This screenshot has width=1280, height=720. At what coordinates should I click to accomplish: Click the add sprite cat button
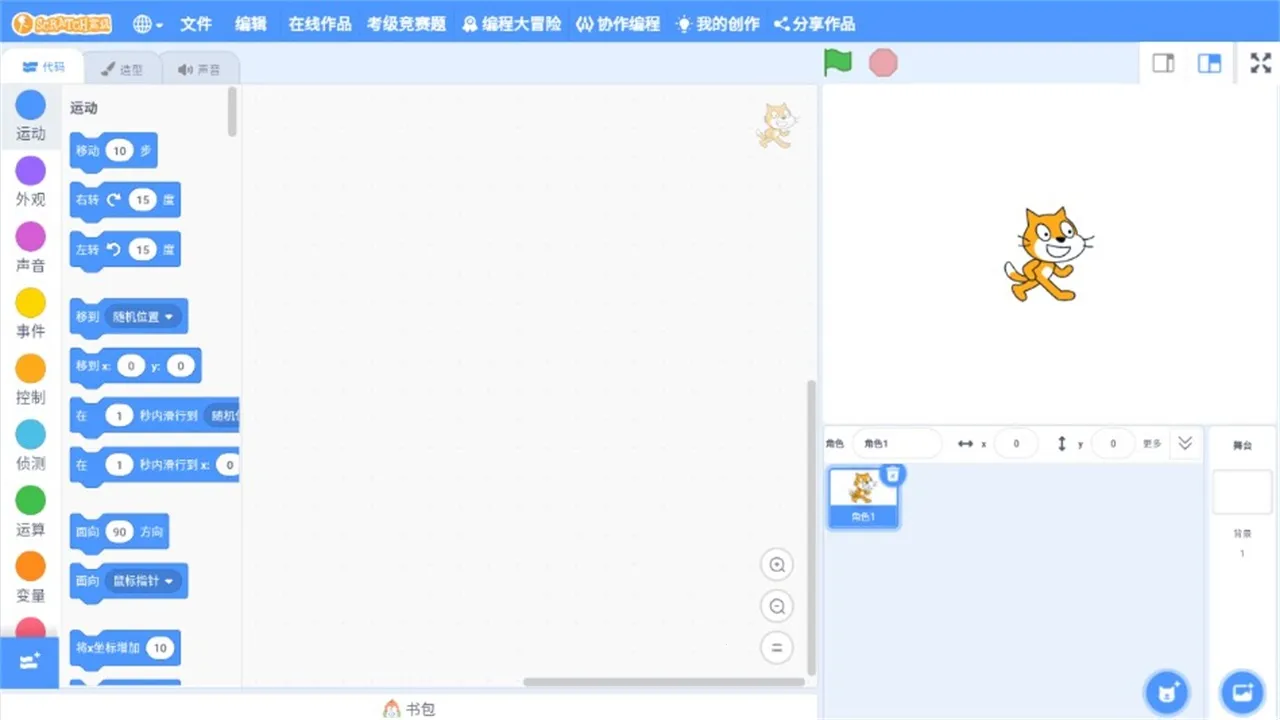[1167, 692]
